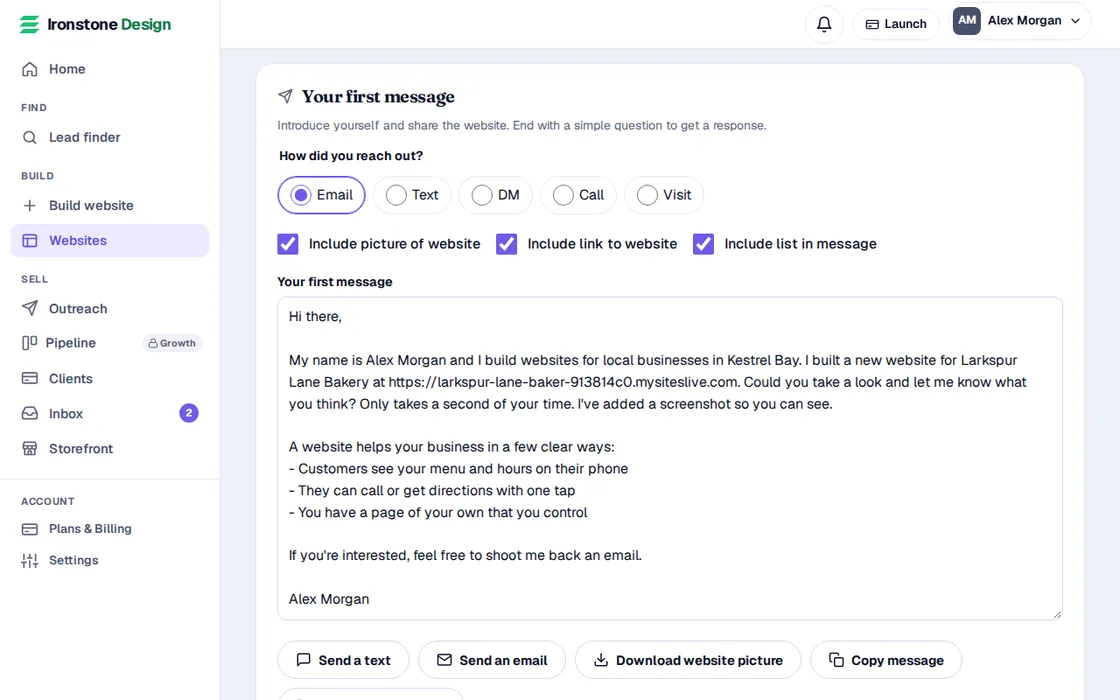Choose DM as outreach method
Image resolution: width=1120 pixels, height=700 pixels.
[496, 195]
